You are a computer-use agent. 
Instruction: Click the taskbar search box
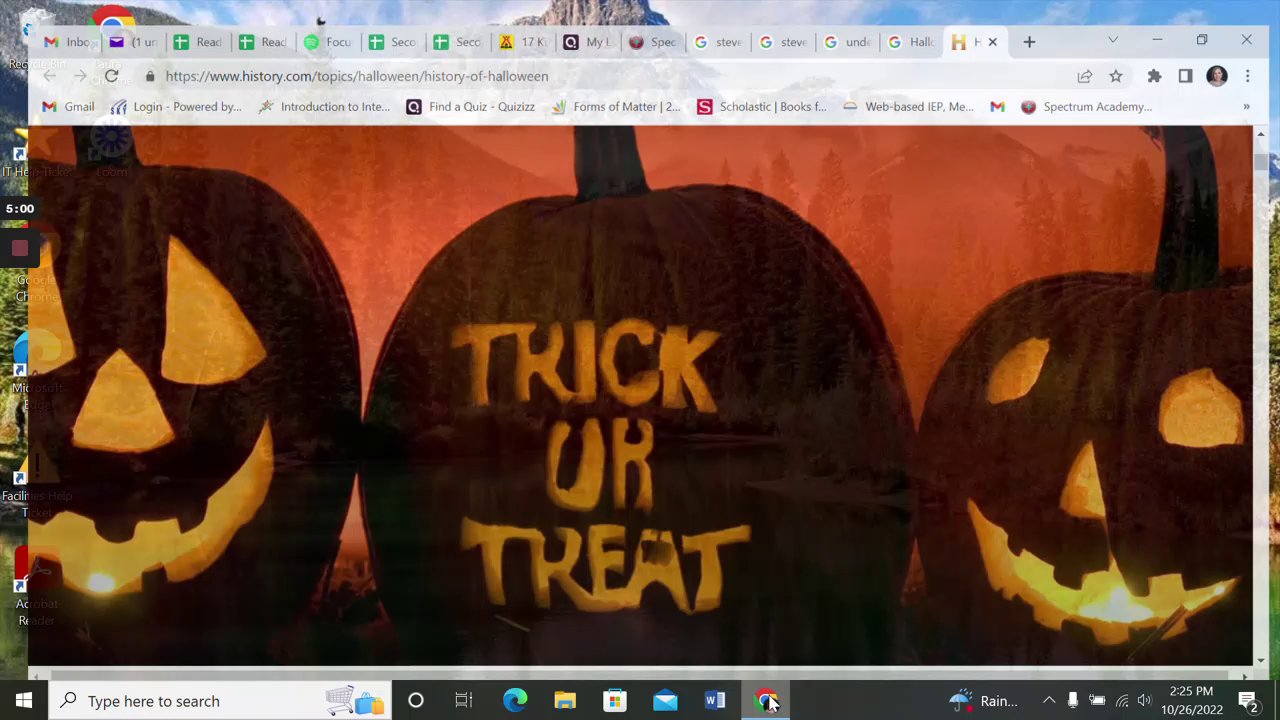tap(220, 701)
